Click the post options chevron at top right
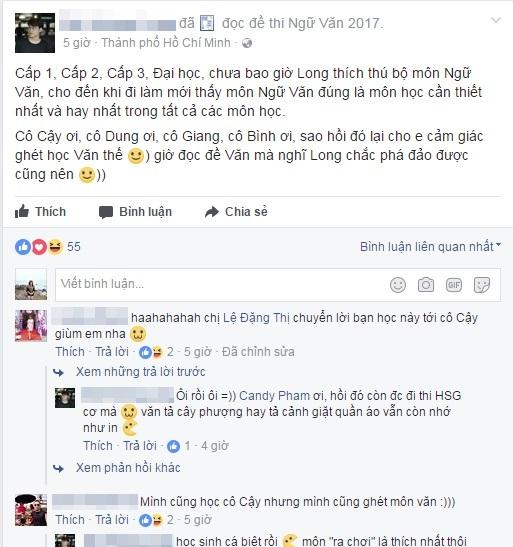Viewport: 513px width, 547px height. pos(496,20)
